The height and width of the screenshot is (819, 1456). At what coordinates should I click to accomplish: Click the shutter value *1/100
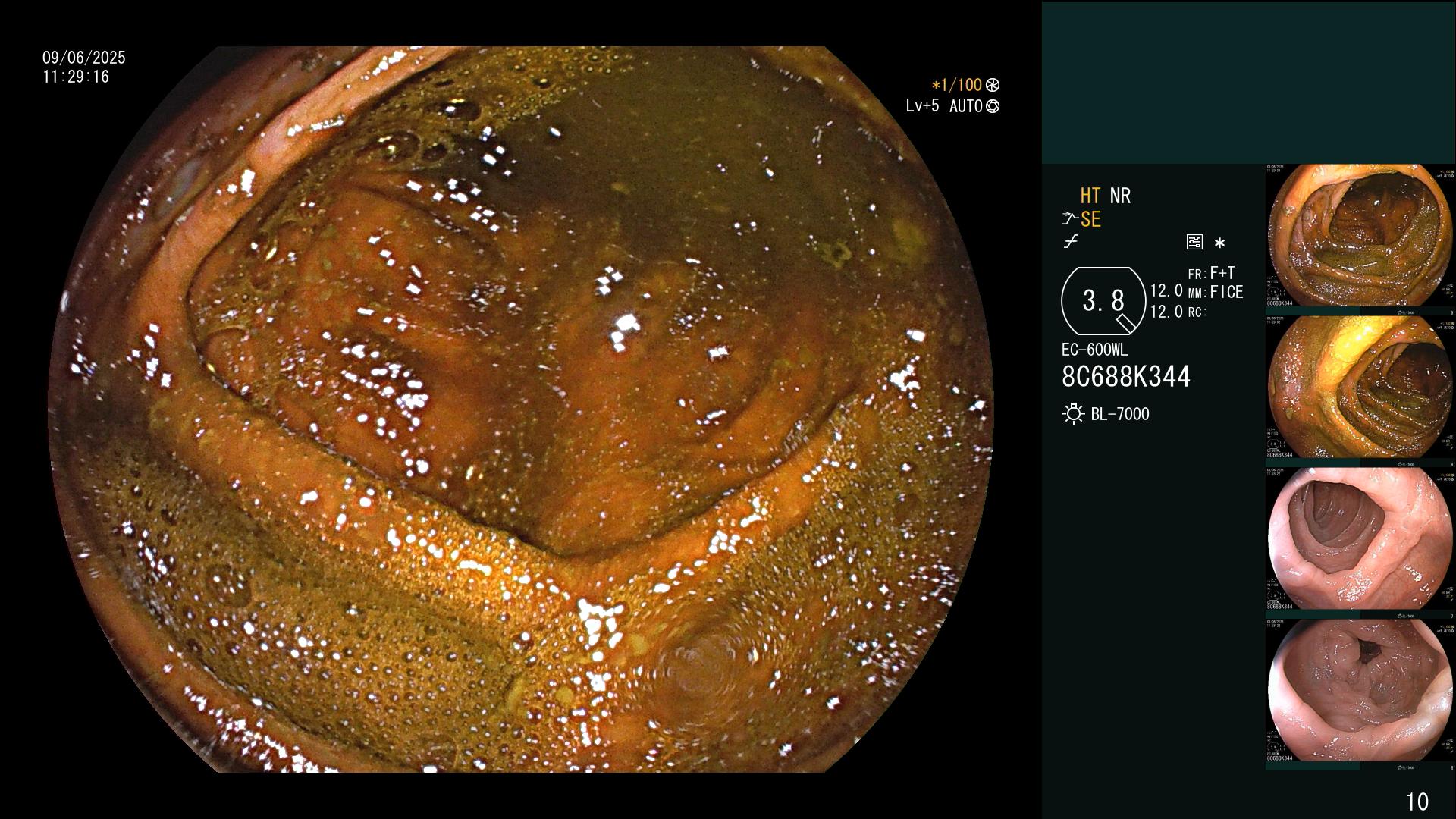point(956,86)
